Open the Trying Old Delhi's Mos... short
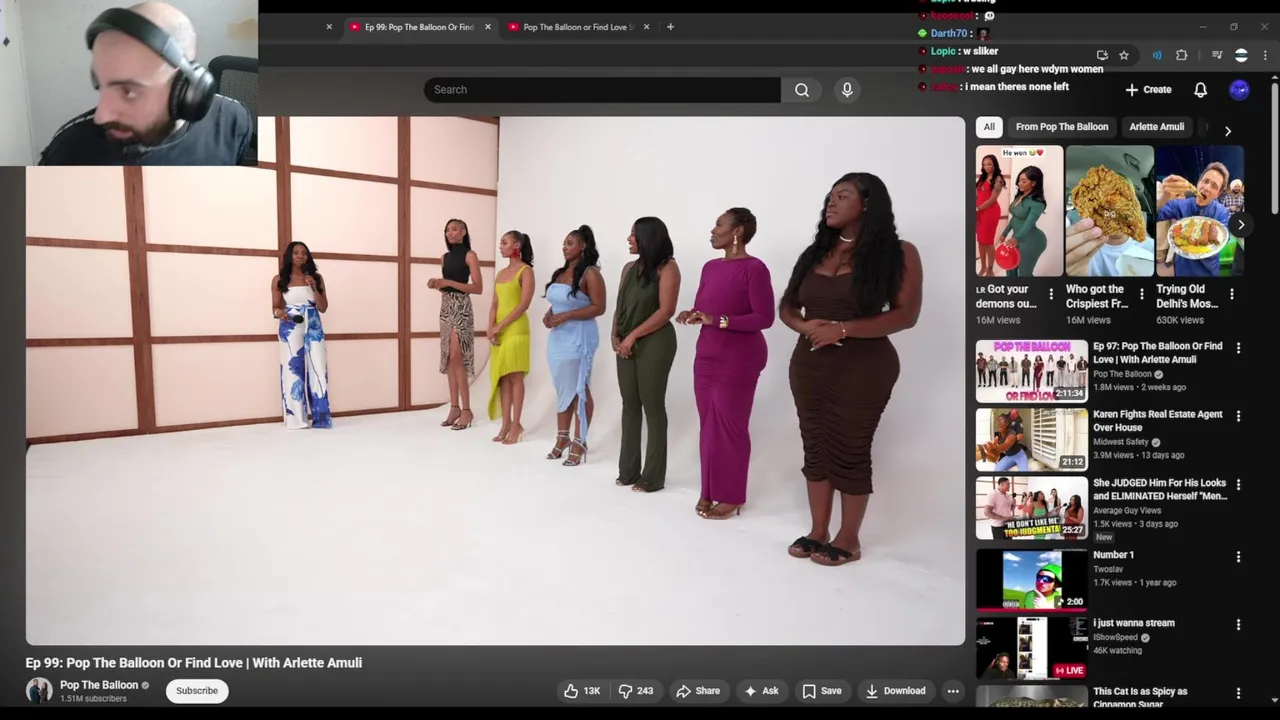The image size is (1280, 720). [x=1199, y=211]
